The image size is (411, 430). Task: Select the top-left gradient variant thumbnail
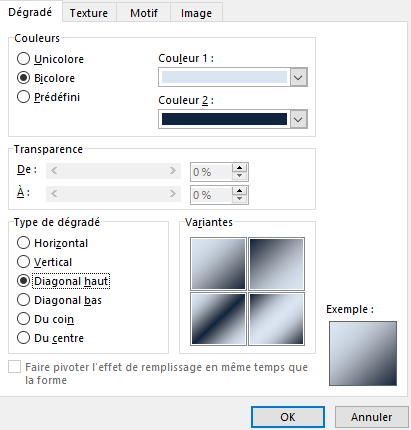218,263
